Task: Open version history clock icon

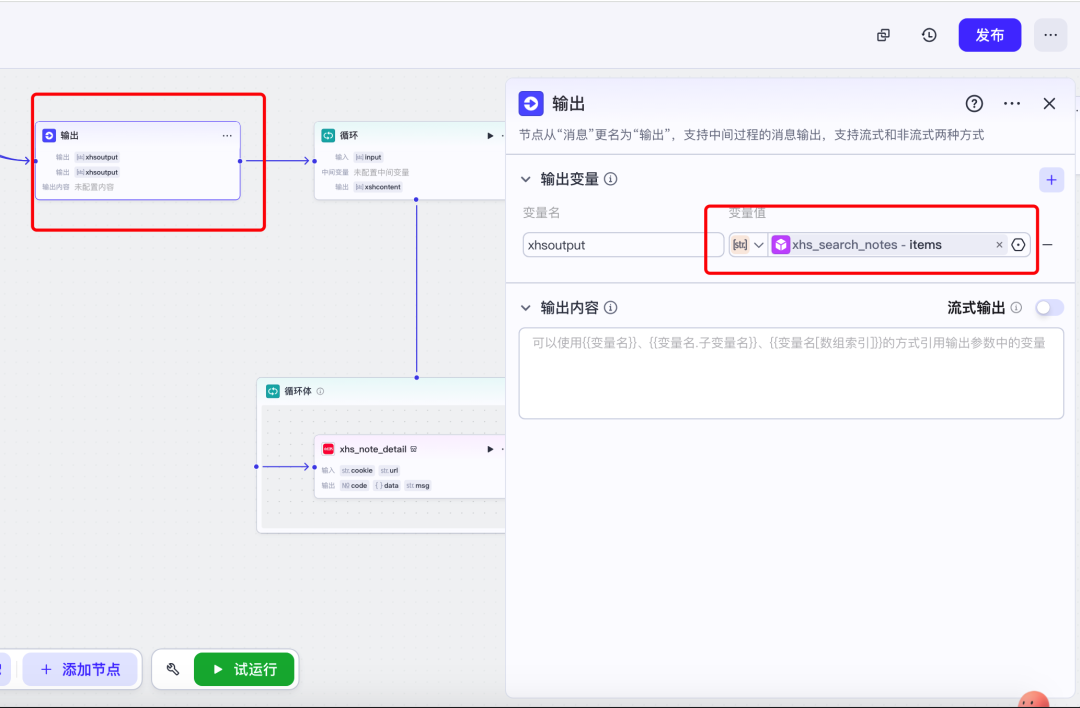Action: coord(929,35)
